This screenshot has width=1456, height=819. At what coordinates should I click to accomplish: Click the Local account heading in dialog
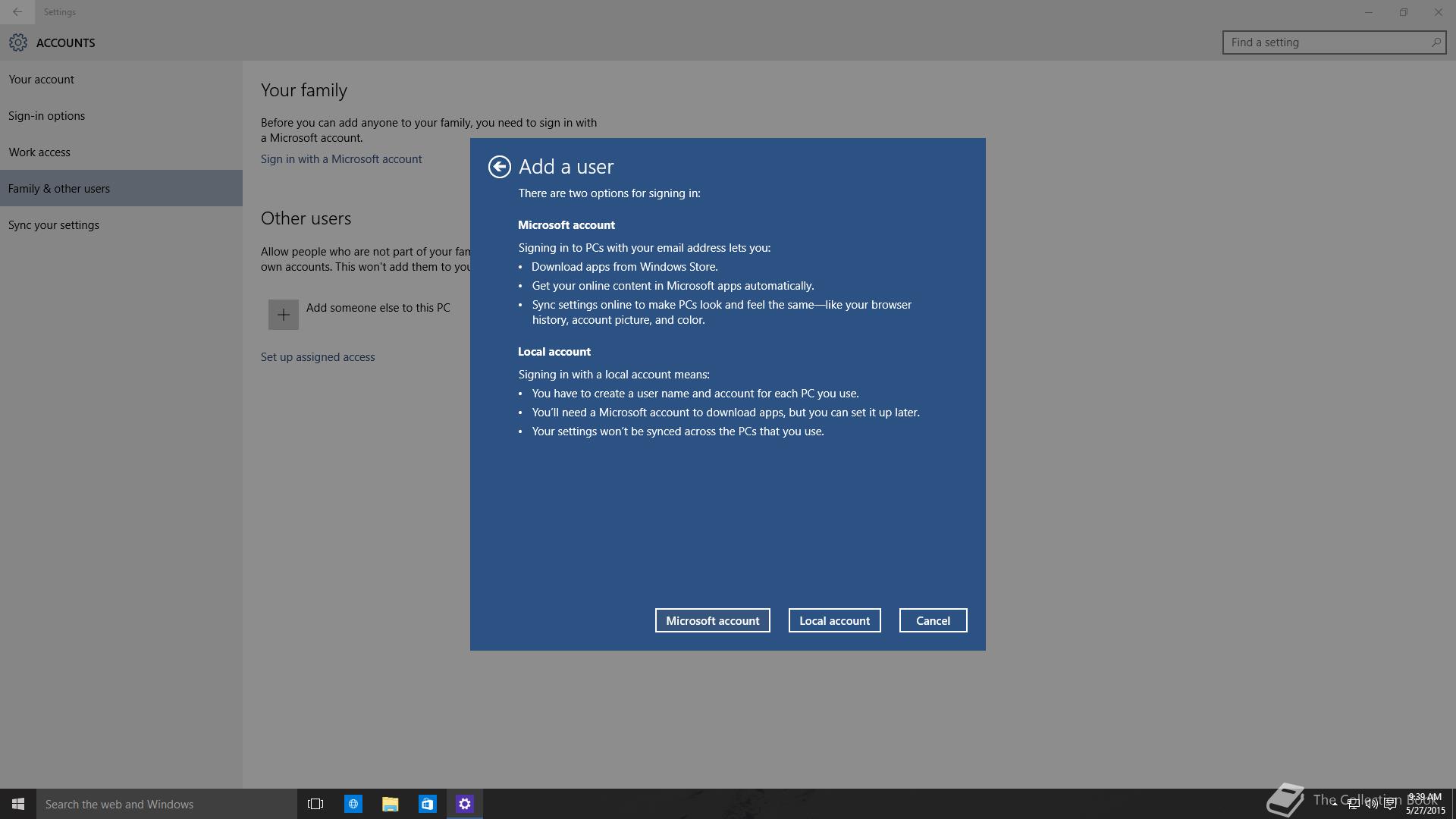(x=554, y=352)
